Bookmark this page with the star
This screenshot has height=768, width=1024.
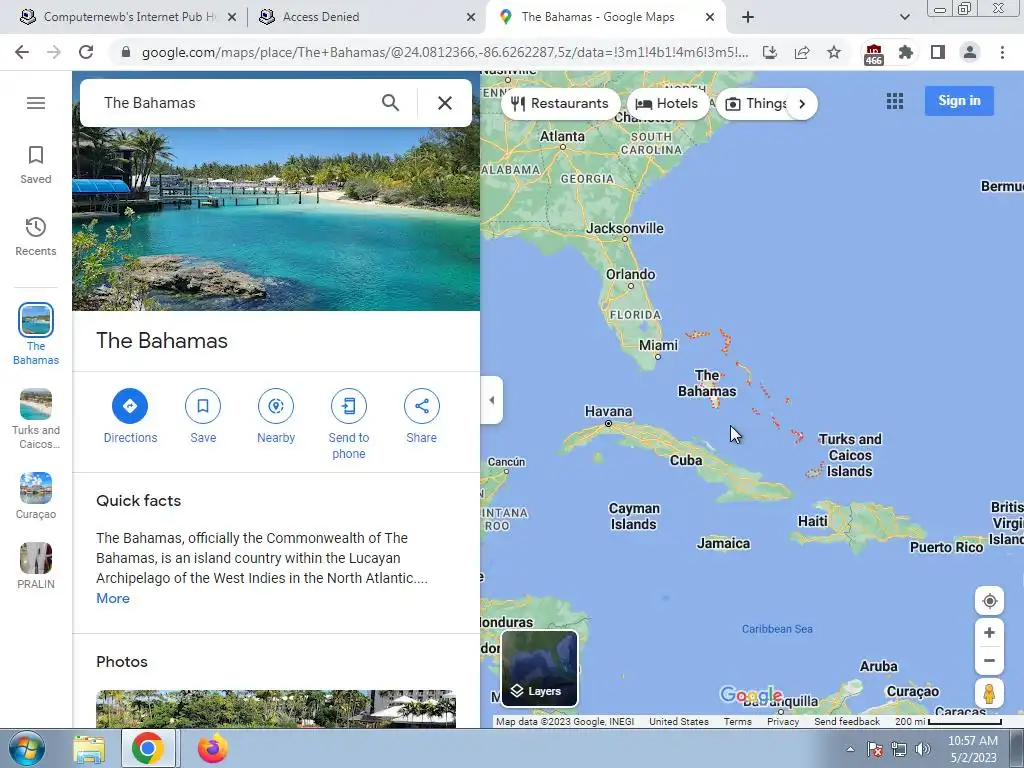click(x=834, y=52)
